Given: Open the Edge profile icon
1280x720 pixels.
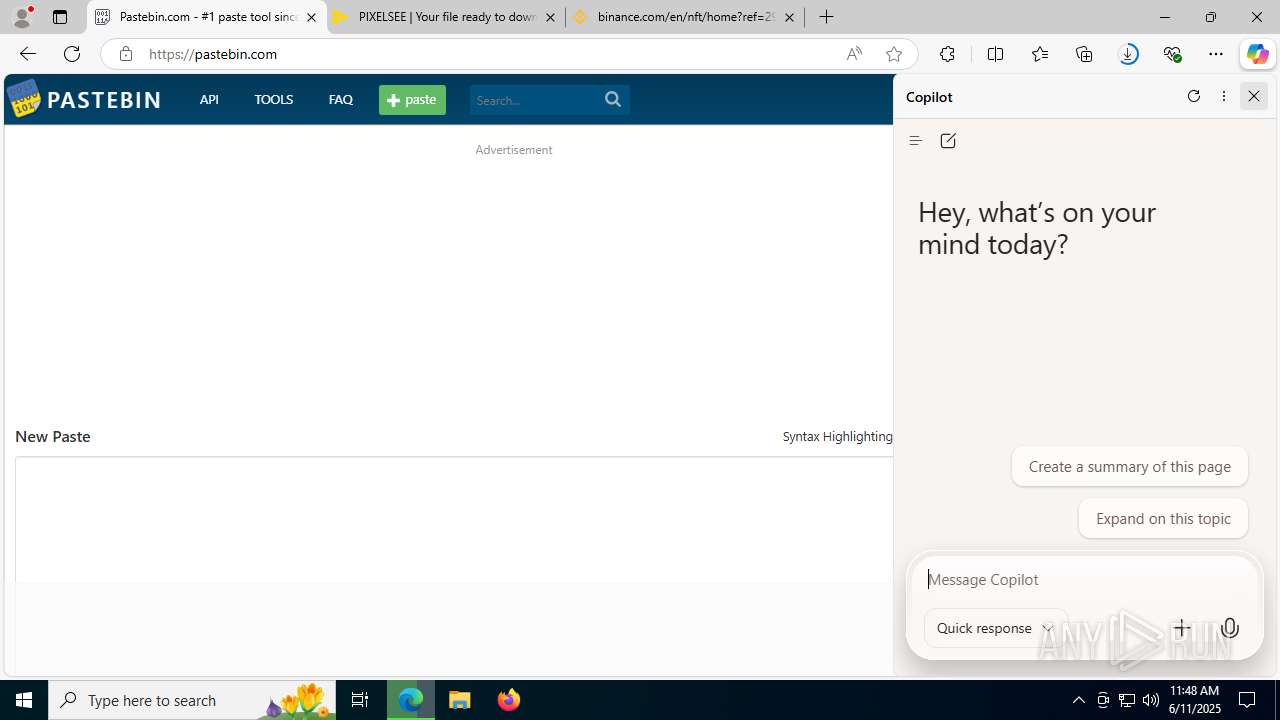Looking at the screenshot, I should [22, 17].
